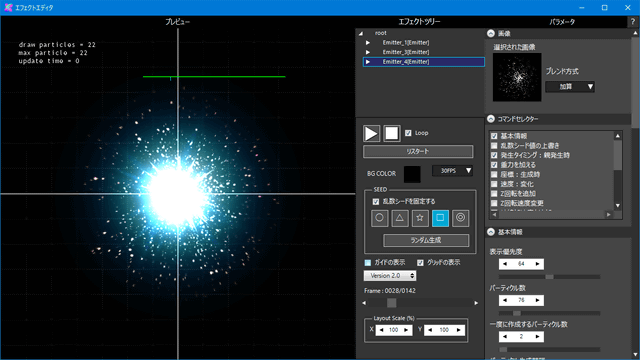The image size is (640, 360).
Task: Check Z回転を追加 command
Action: pyautogui.click(x=494, y=193)
